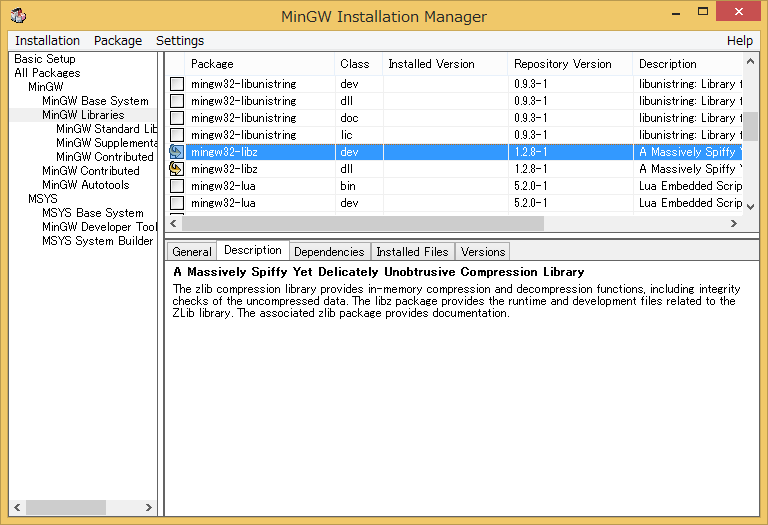The width and height of the screenshot is (768, 525).
Task: Open the Help menu
Action: point(740,41)
